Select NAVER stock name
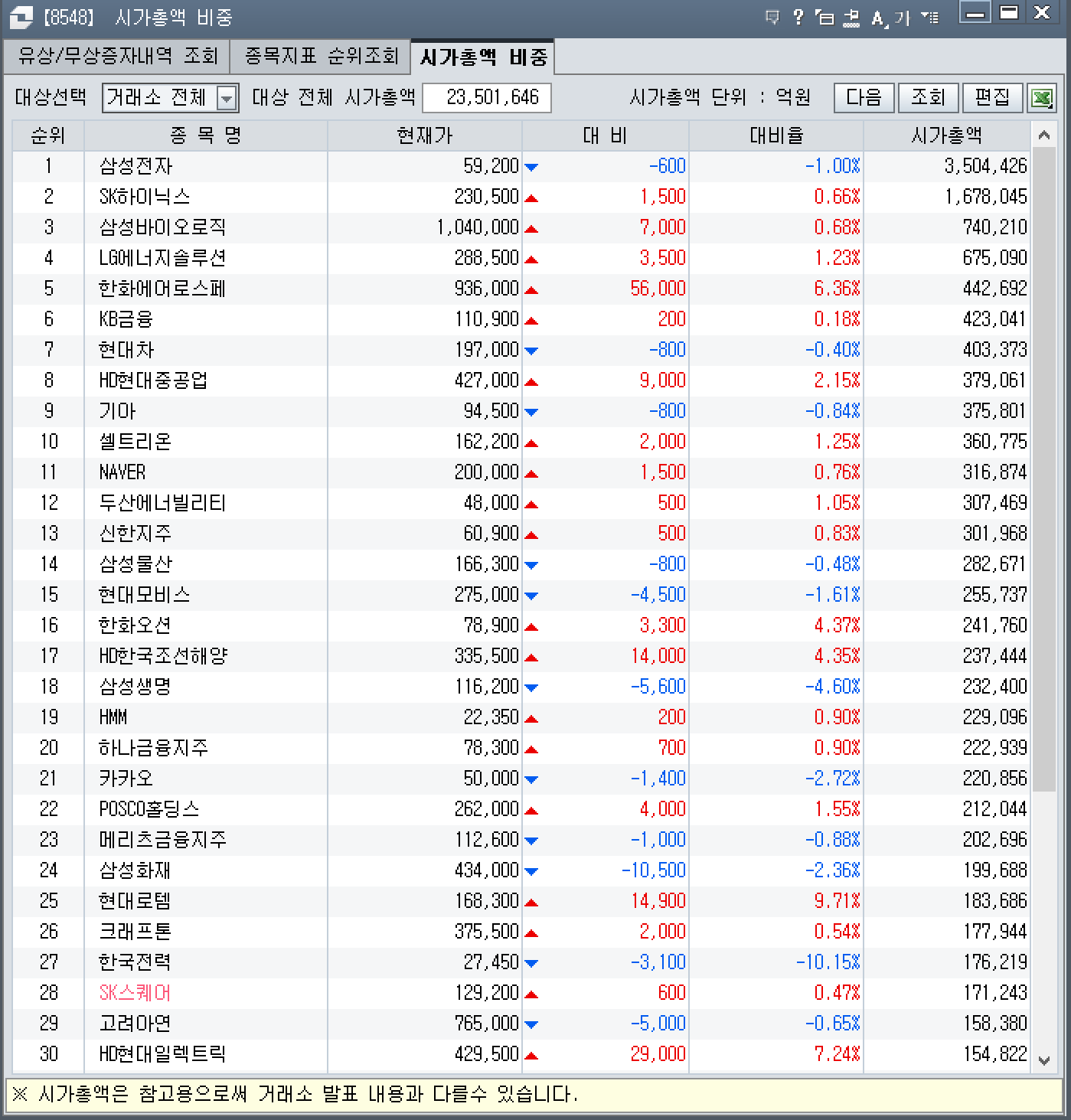1071x1120 pixels. (122, 472)
